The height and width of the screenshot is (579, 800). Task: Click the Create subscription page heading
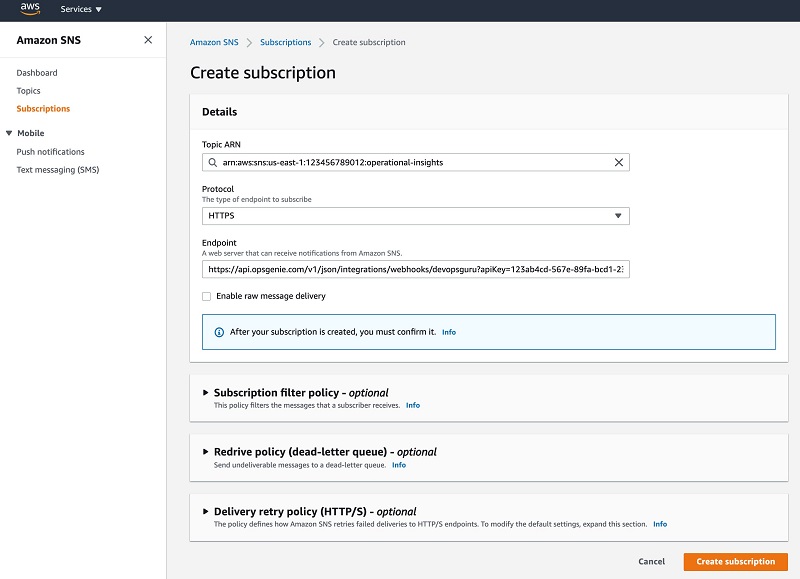(263, 73)
